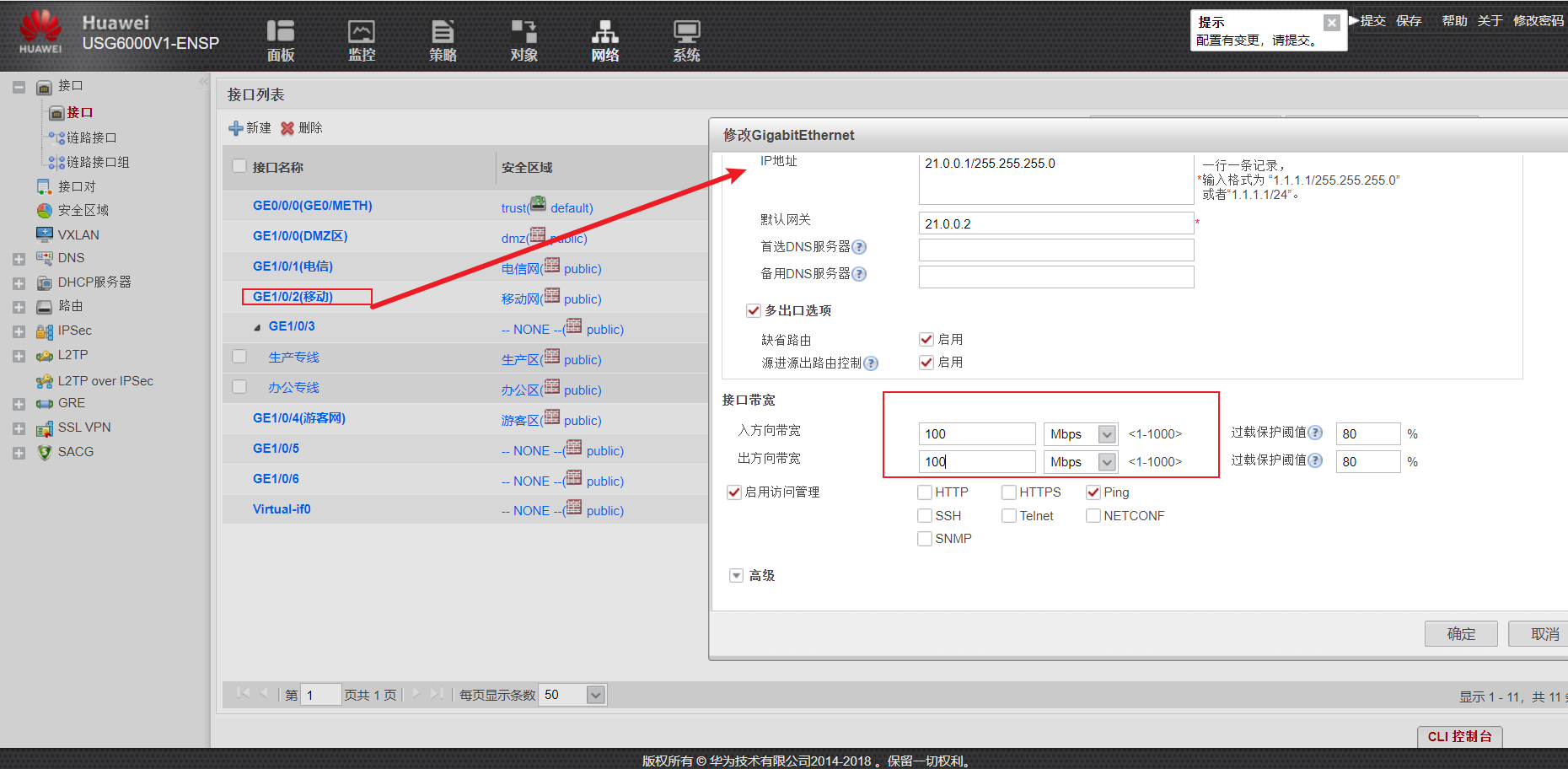The height and width of the screenshot is (769, 1568).
Task: Select 链路接口 in sidebar tree
Action: point(91,137)
